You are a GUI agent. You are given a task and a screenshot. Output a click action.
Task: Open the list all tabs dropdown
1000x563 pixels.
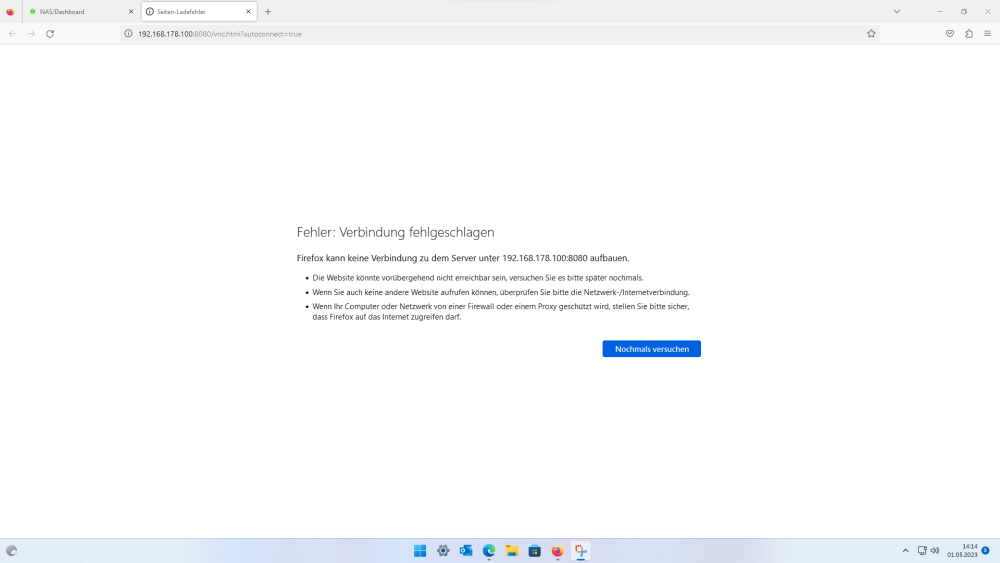click(897, 11)
